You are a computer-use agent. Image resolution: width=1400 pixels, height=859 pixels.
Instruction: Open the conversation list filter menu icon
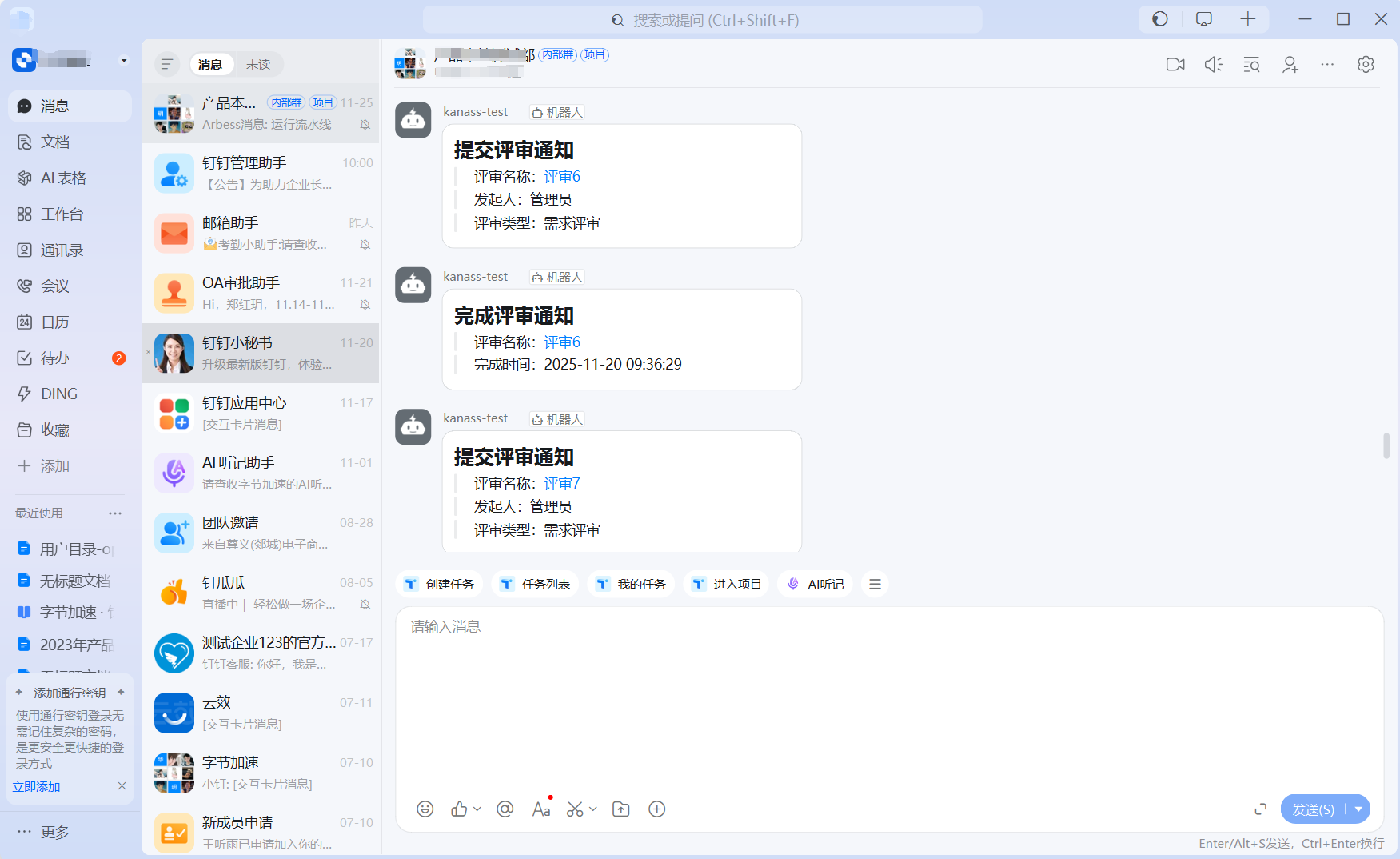(x=166, y=64)
